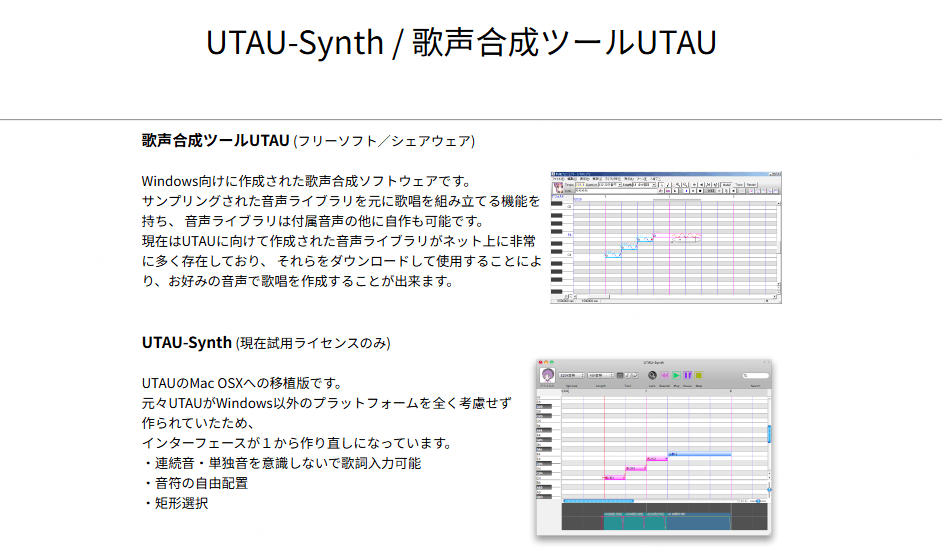Click the heading '歌声合成ツールUTAU'
This screenshot has height=552, width=942.
[x=216, y=141]
